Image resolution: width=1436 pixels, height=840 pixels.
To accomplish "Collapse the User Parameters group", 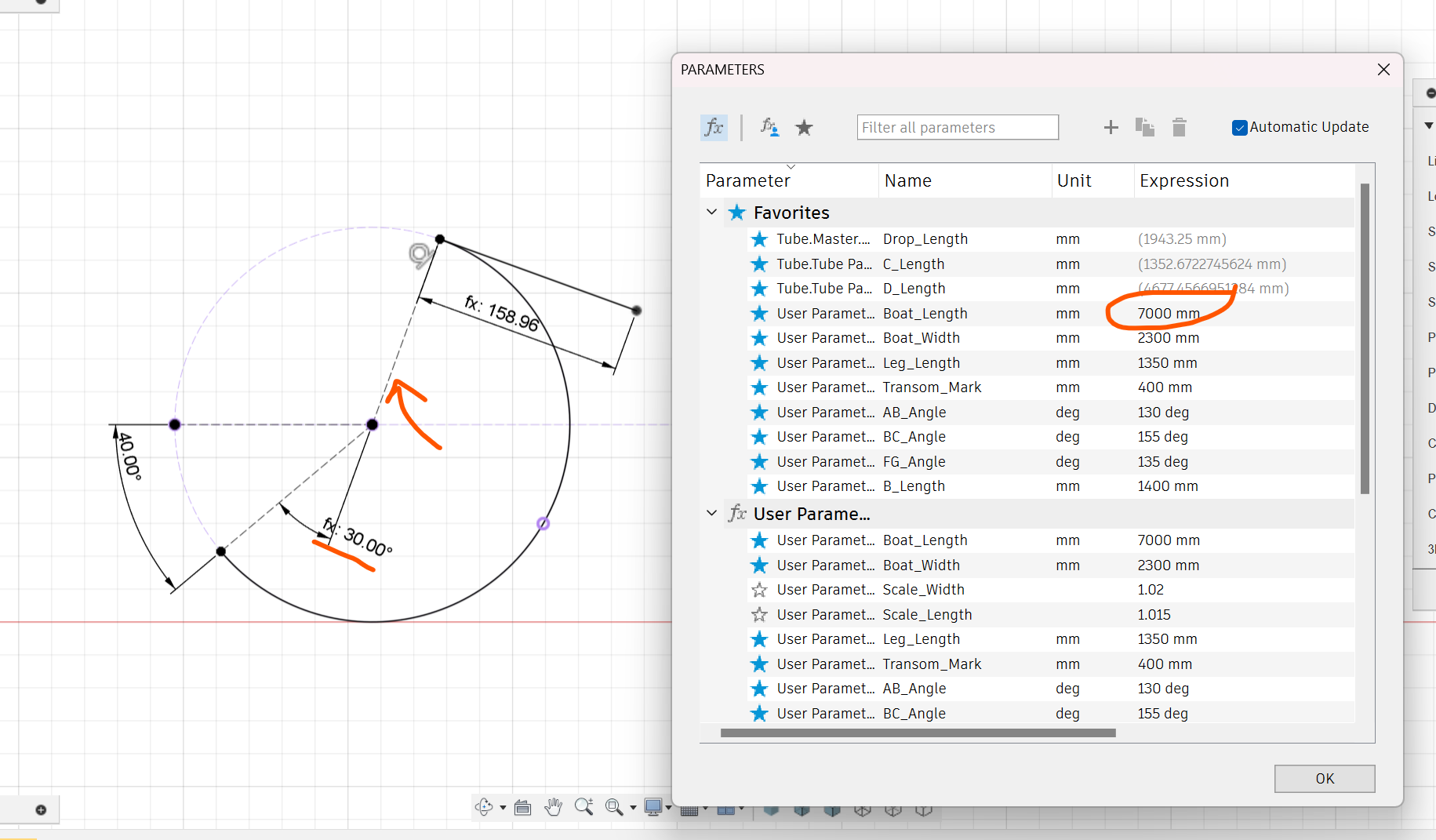I will point(712,513).
